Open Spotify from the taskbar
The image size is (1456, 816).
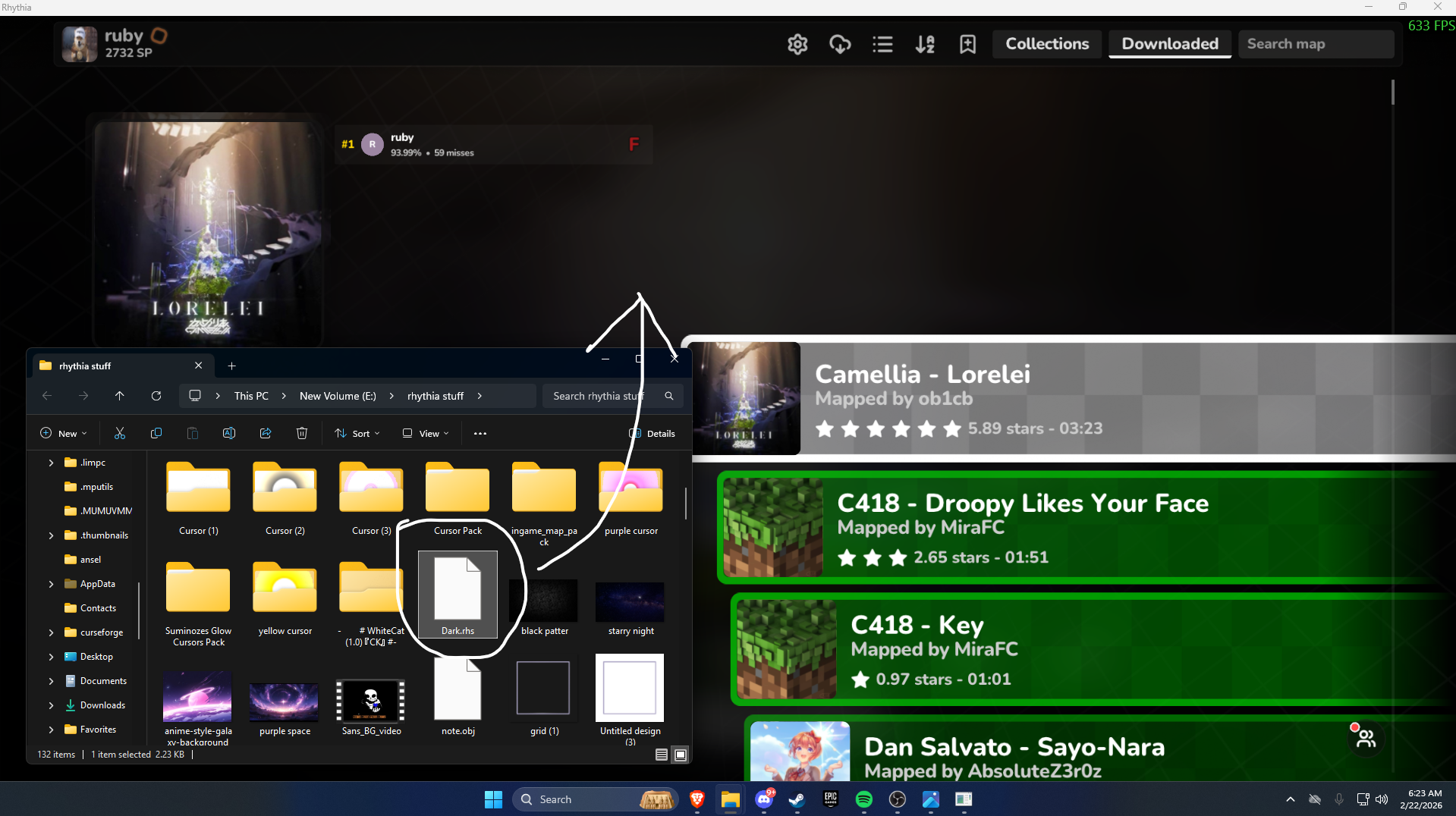(x=864, y=799)
